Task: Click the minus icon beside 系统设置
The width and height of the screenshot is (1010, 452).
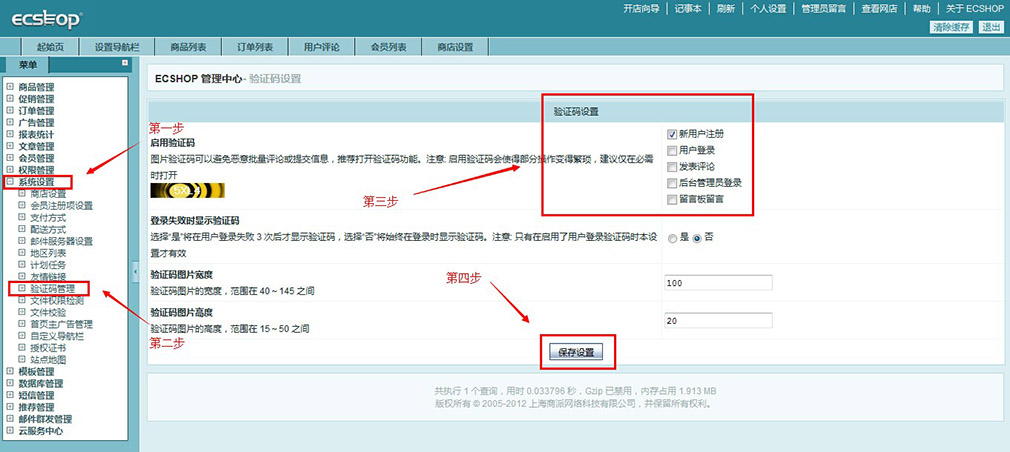Action: point(10,183)
